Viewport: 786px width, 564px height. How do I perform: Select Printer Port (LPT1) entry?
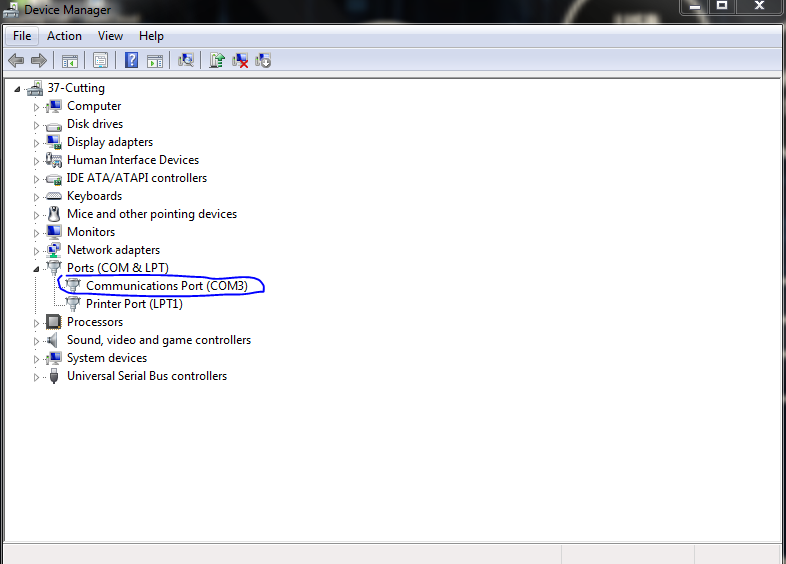click(x=134, y=304)
